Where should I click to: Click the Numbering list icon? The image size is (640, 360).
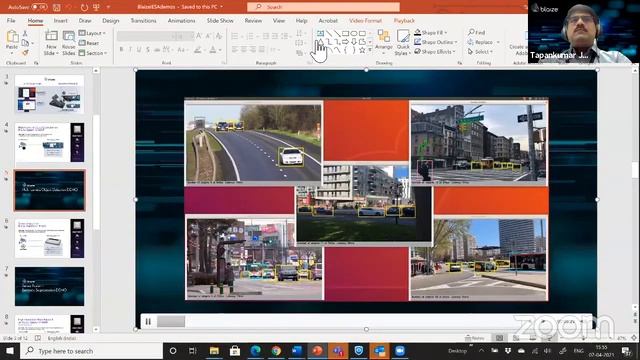point(250,36)
